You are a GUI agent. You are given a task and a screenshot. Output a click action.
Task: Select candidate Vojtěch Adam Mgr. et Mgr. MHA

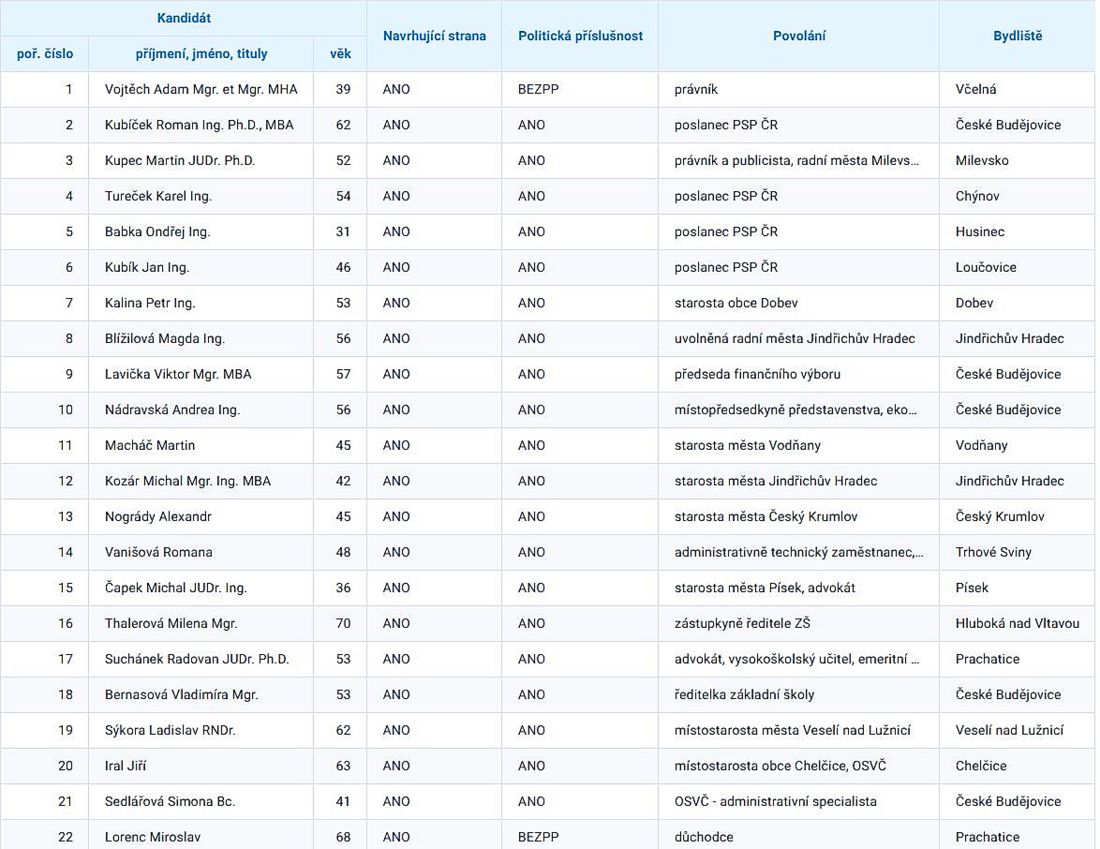(201, 89)
